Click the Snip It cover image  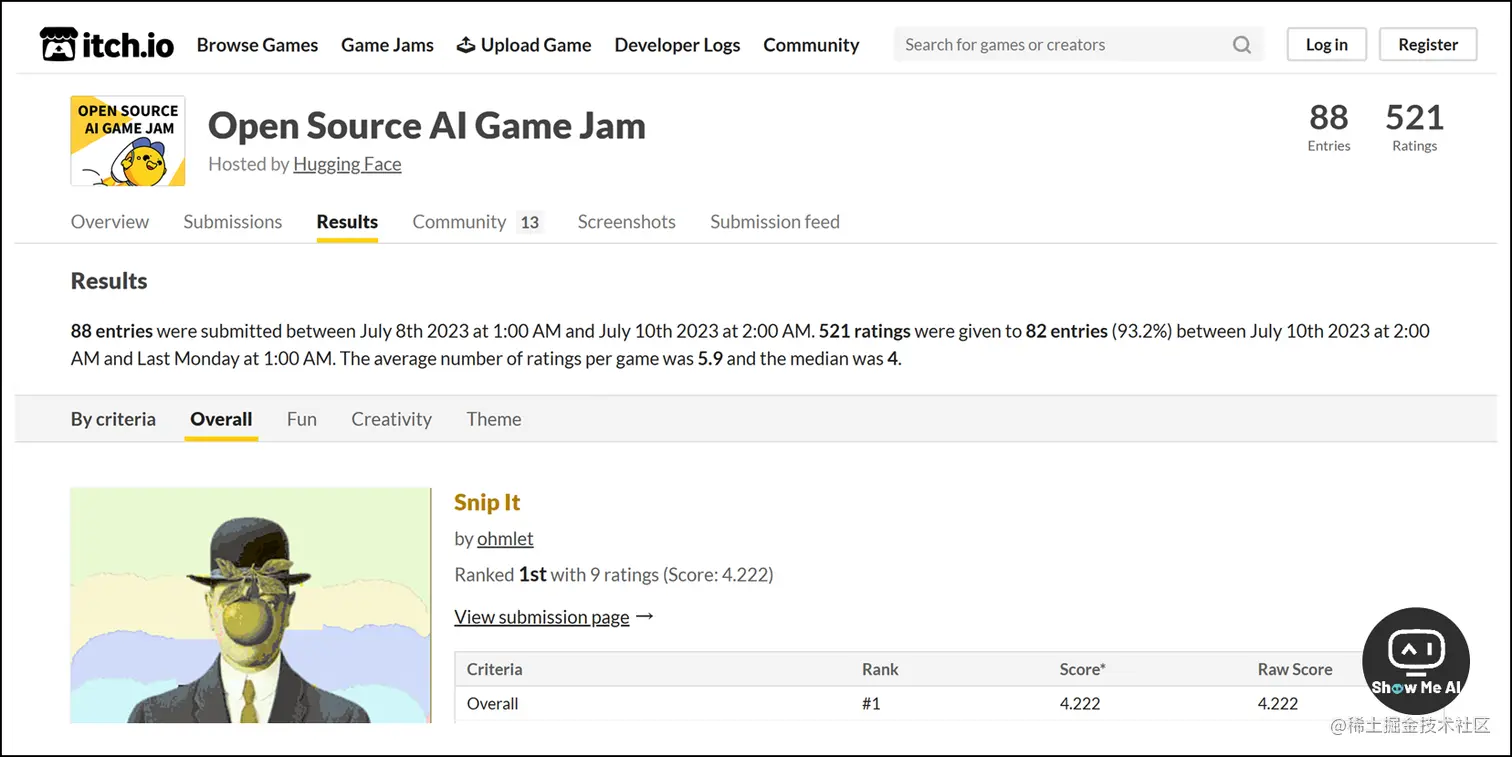pos(250,606)
